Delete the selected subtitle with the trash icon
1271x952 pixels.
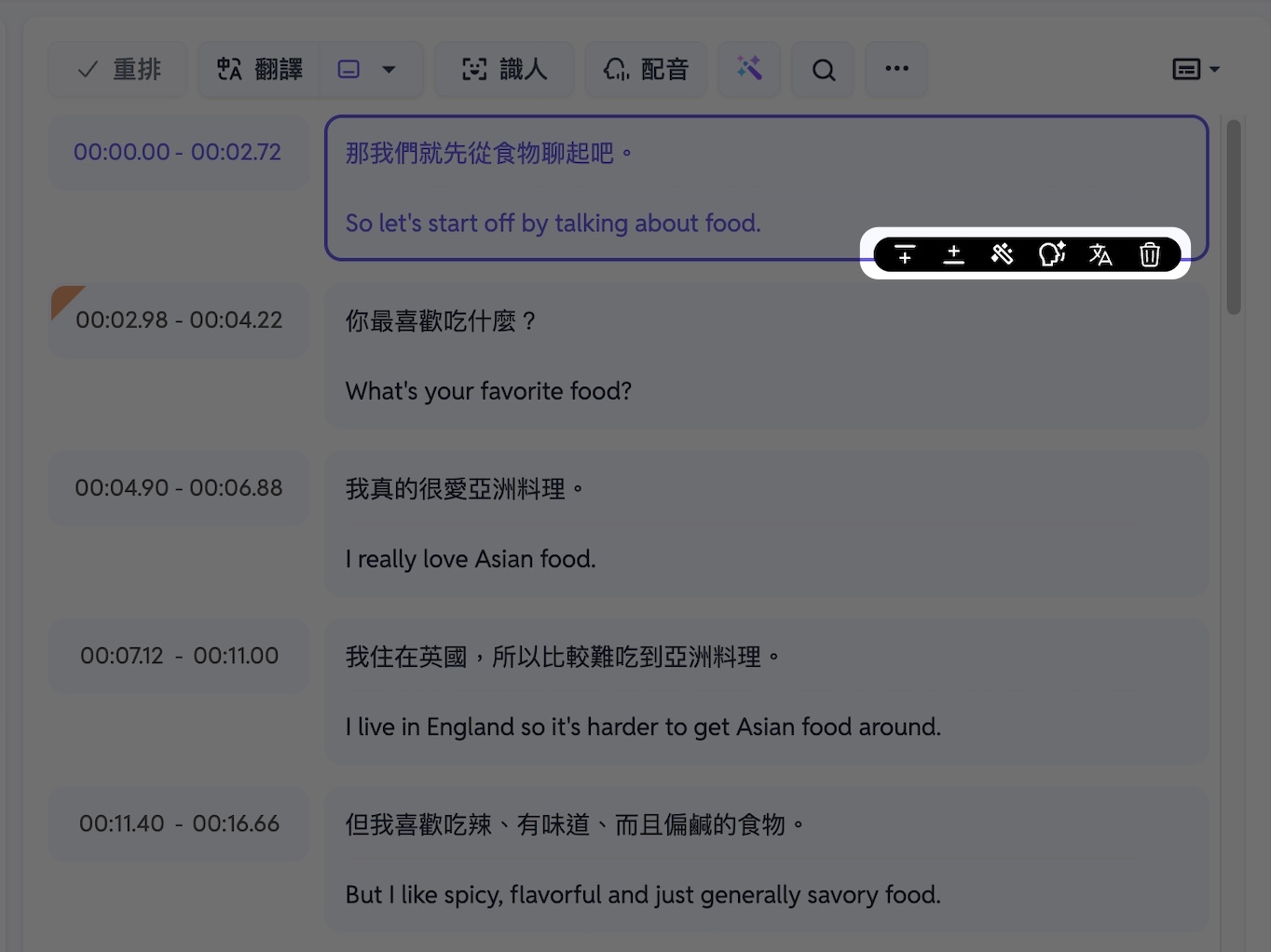[x=1150, y=254]
